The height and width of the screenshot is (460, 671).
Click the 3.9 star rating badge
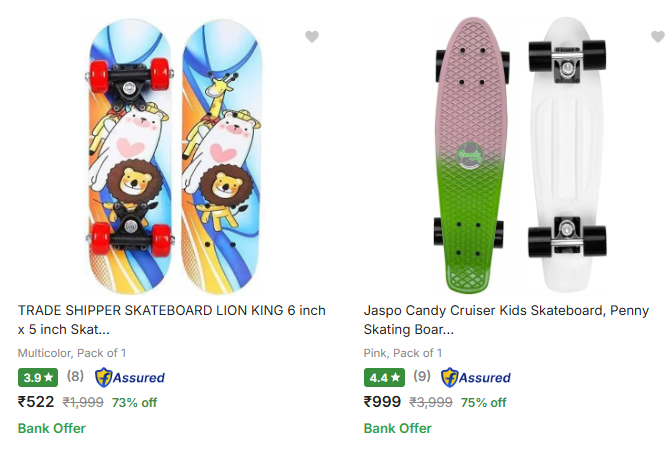point(38,378)
